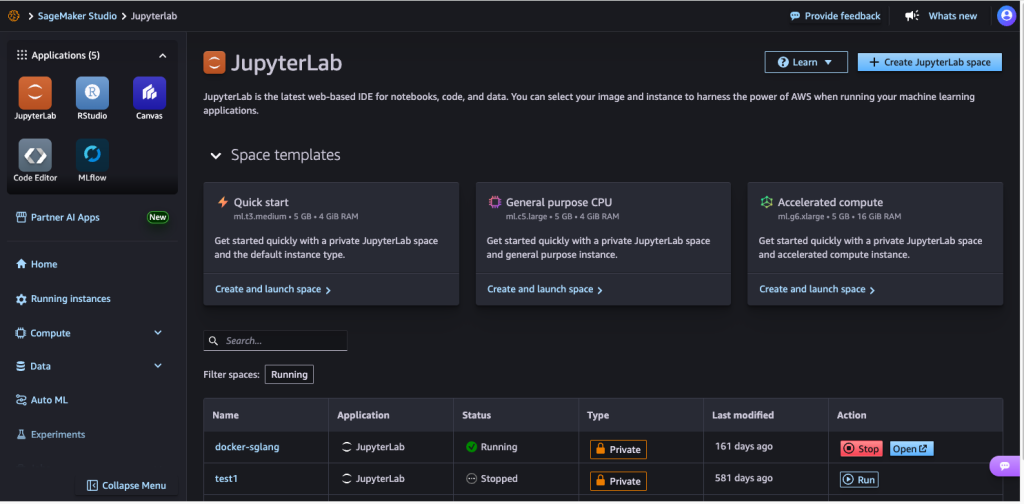Screen dimensions: 1024x504
Task: Open the Learn dropdown
Action: (805, 62)
